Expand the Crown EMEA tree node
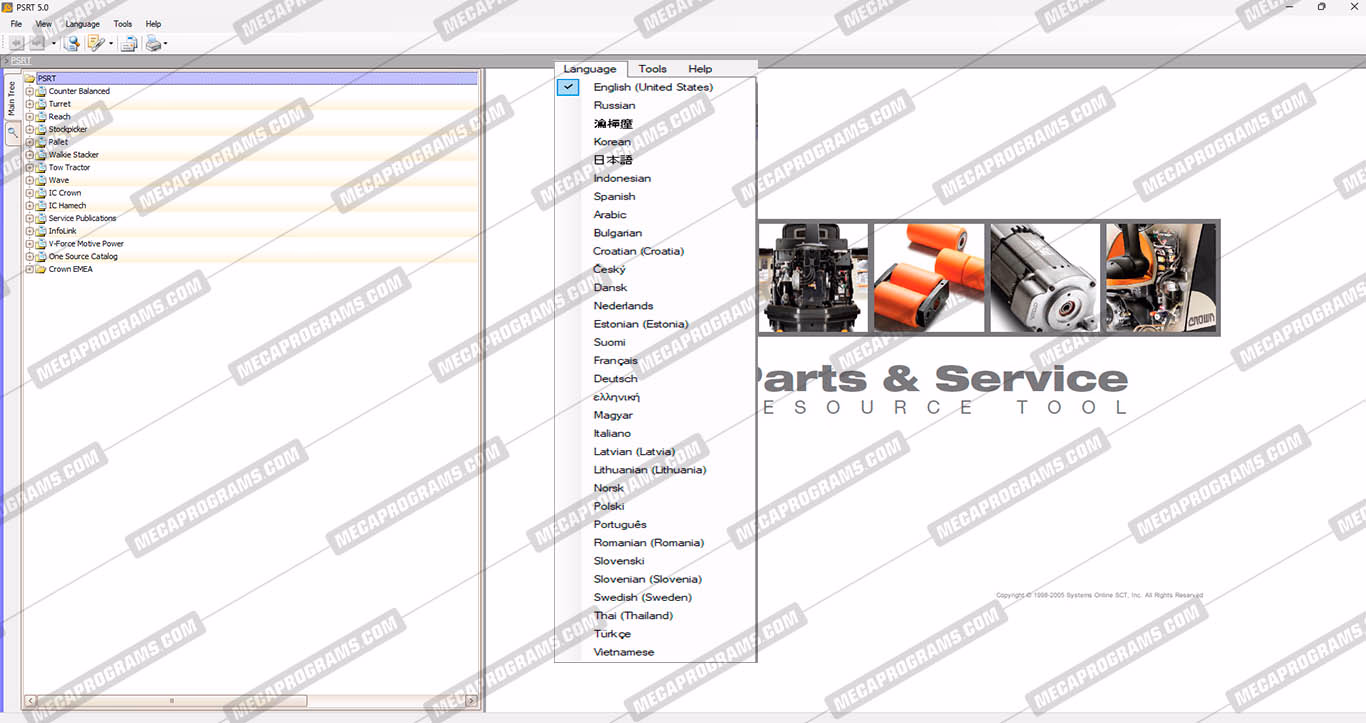Viewport: 1366px width, 723px height. click(x=29, y=269)
